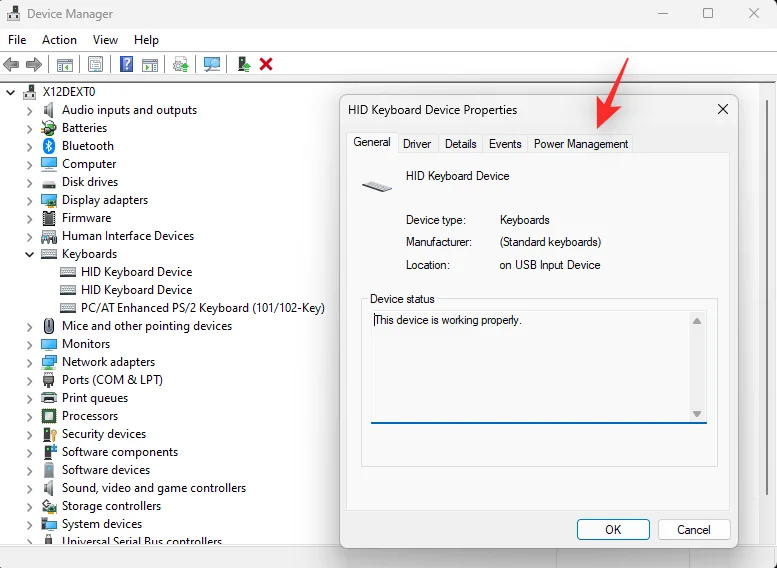
Task: Expand the Security devices chevron
Action: point(29,435)
